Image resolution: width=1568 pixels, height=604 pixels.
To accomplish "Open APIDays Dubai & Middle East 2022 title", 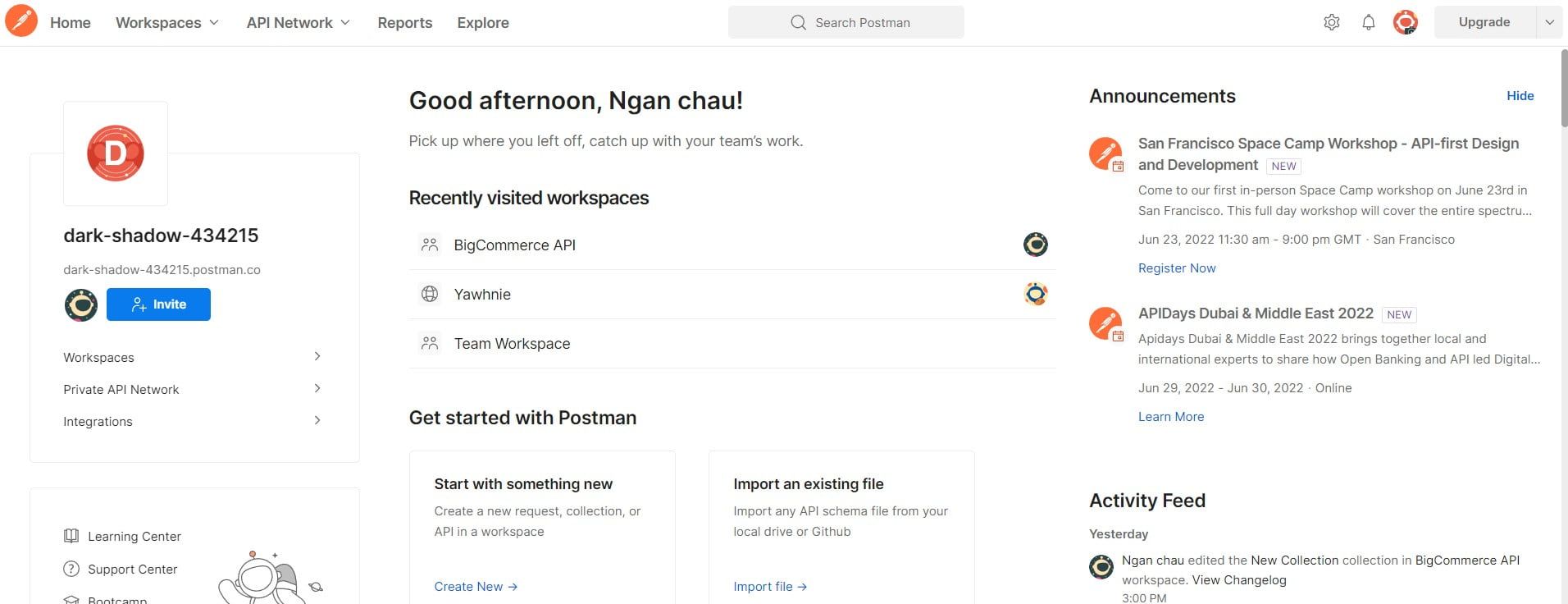I will (x=1256, y=313).
